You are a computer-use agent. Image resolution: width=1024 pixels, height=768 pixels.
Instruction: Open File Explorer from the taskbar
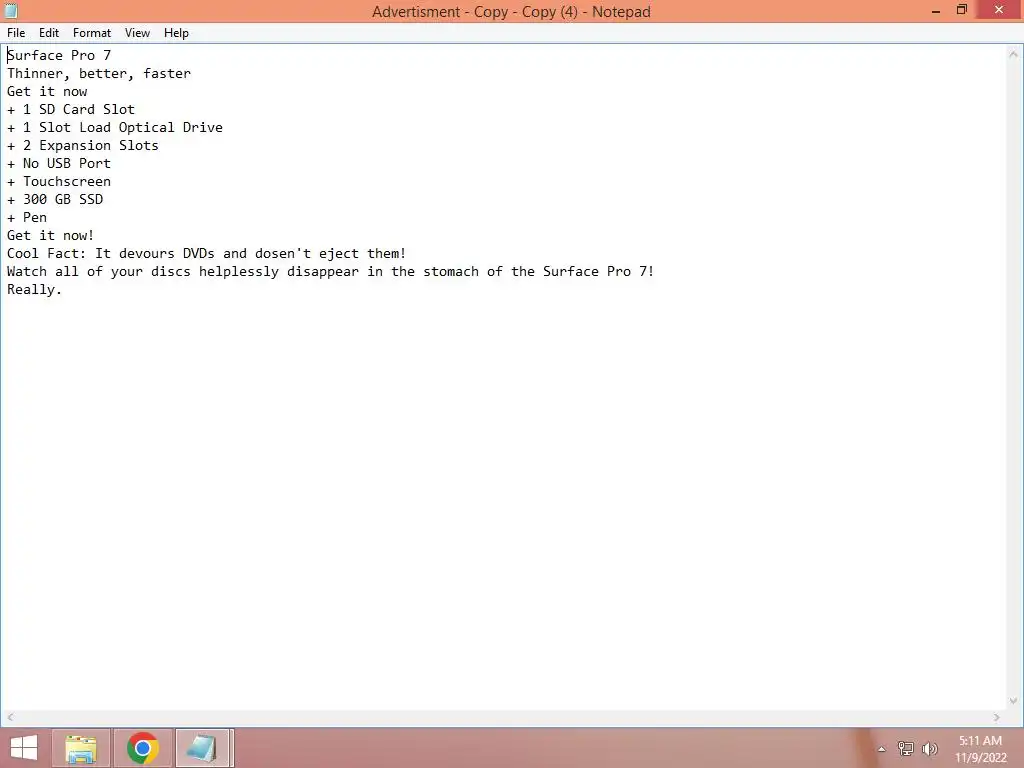tap(81, 748)
